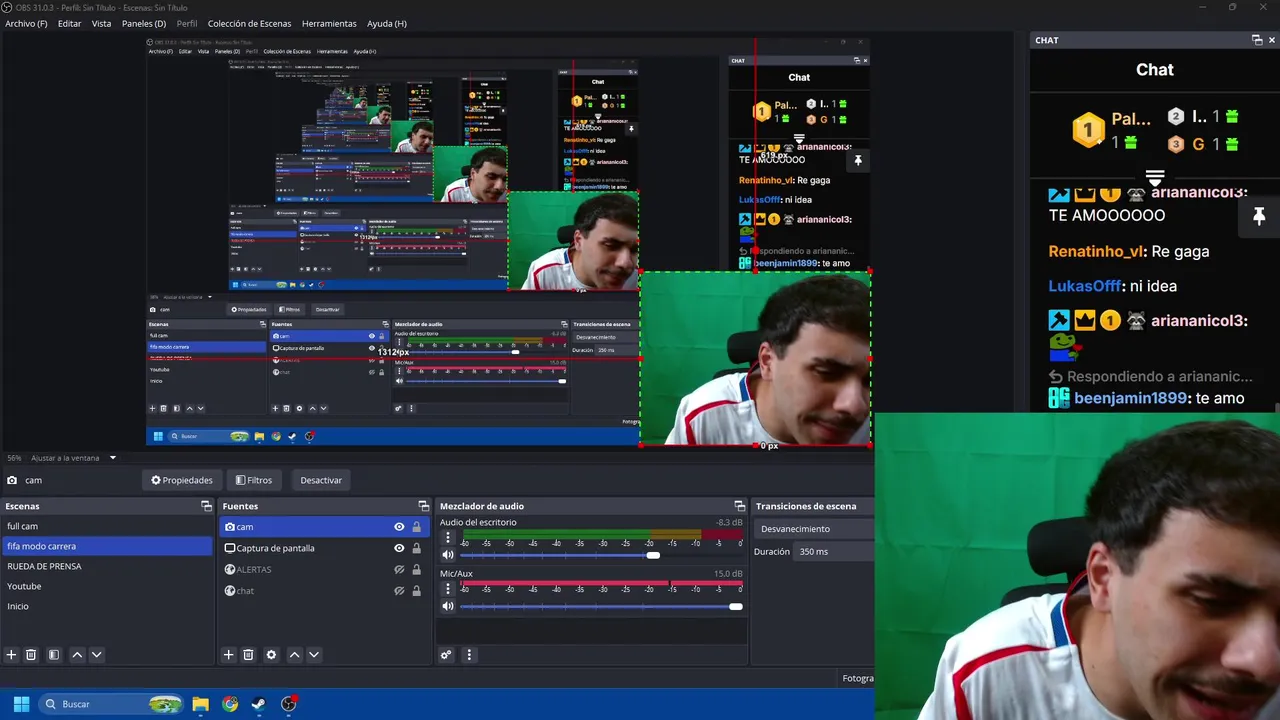Open the Vista menu
The width and height of the screenshot is (1280, 720).
pyautogui.click(x=102, y=23)
